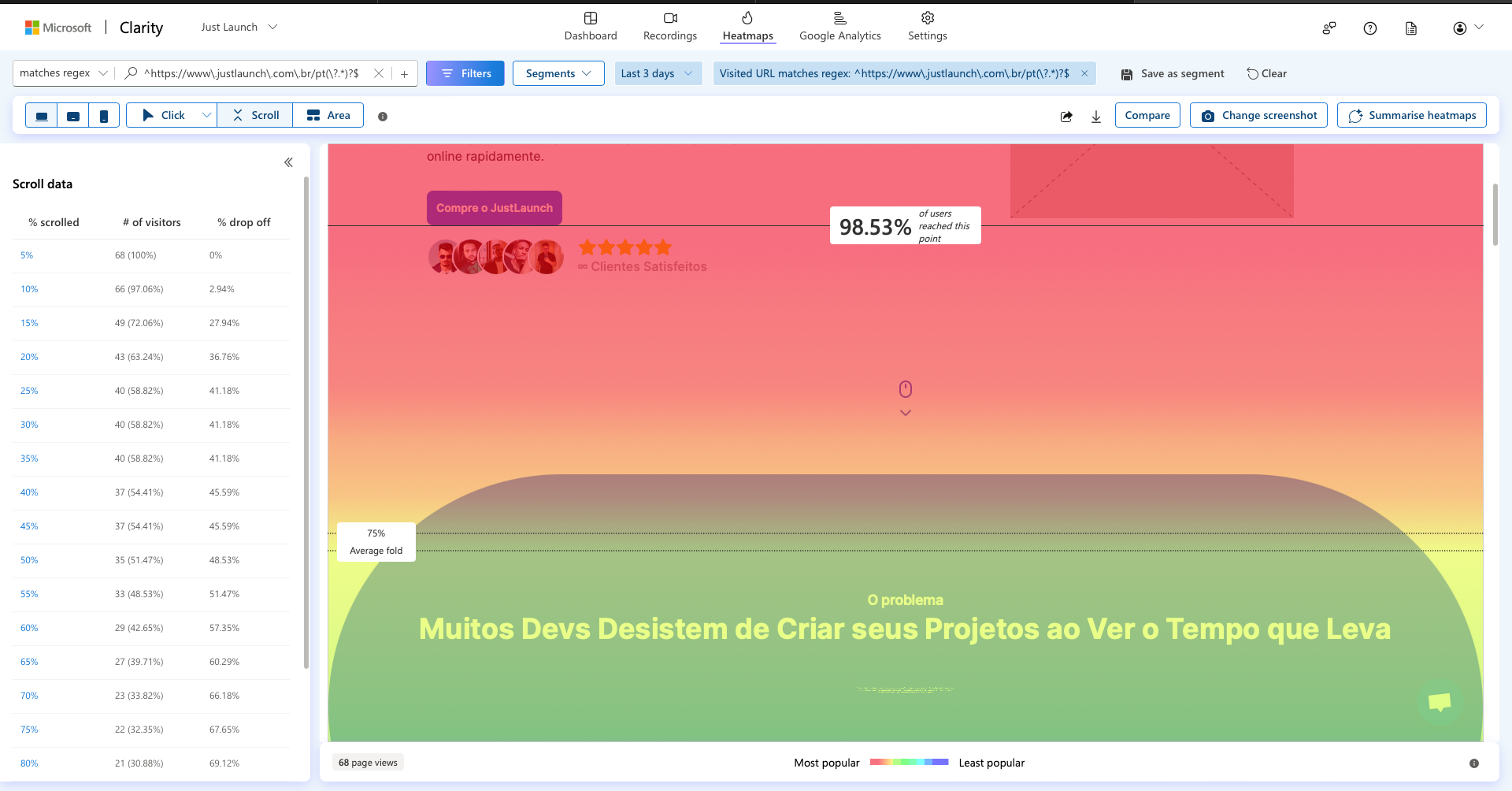
Task: Click the five-star rating in heatmap
Action: (625, 247)
